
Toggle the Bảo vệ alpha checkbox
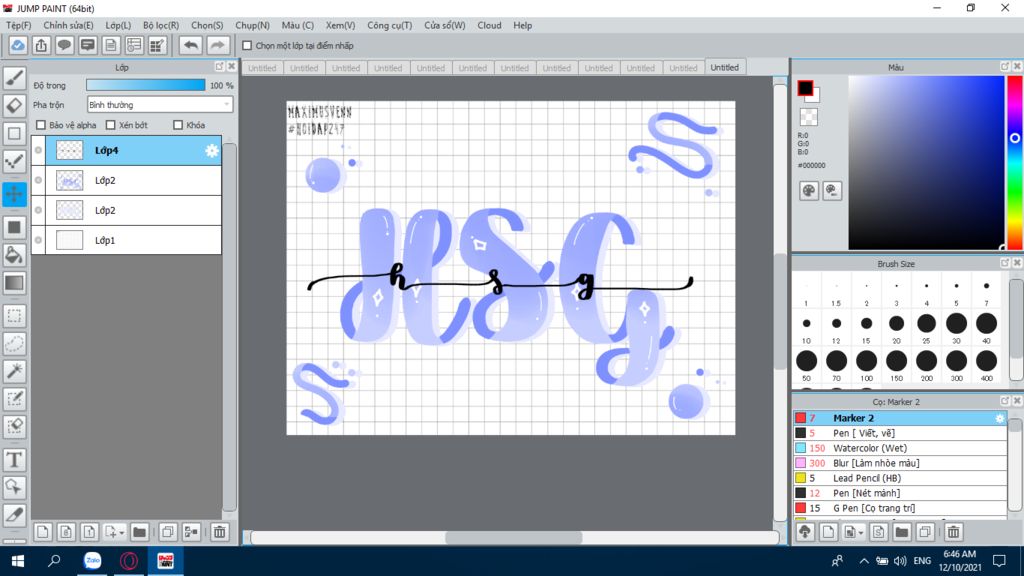point(41,125)
